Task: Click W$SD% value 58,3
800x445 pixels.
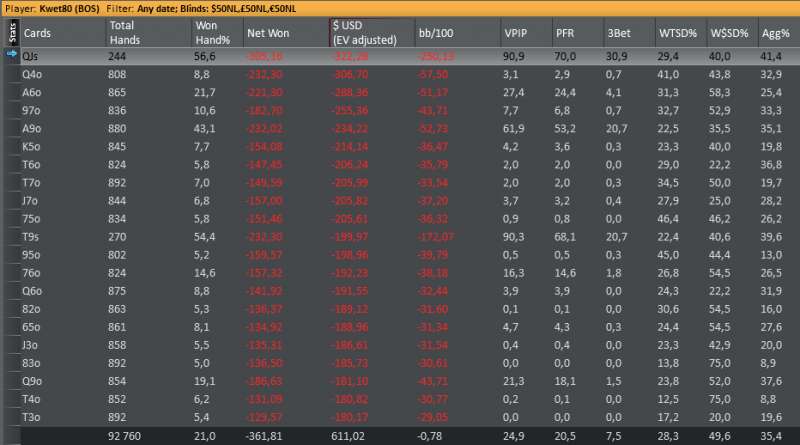Action: pos(719,92)
